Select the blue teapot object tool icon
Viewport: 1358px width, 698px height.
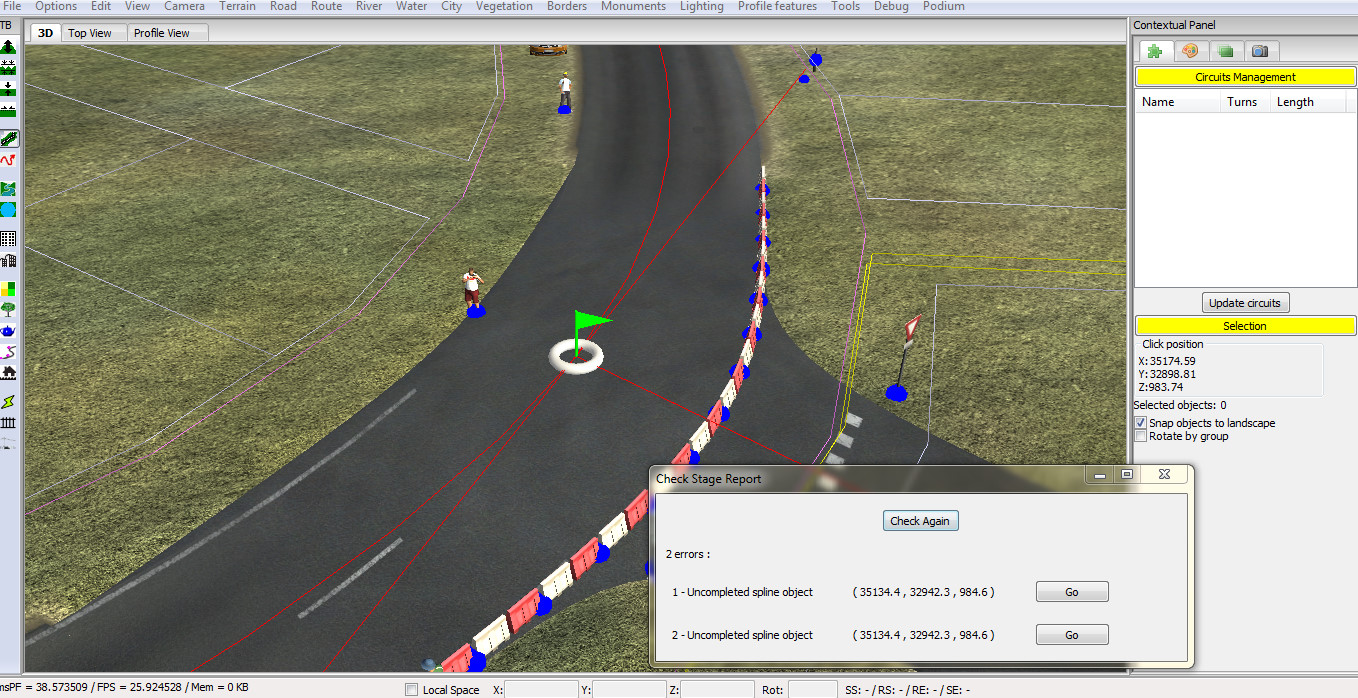[x=9, y=330]
